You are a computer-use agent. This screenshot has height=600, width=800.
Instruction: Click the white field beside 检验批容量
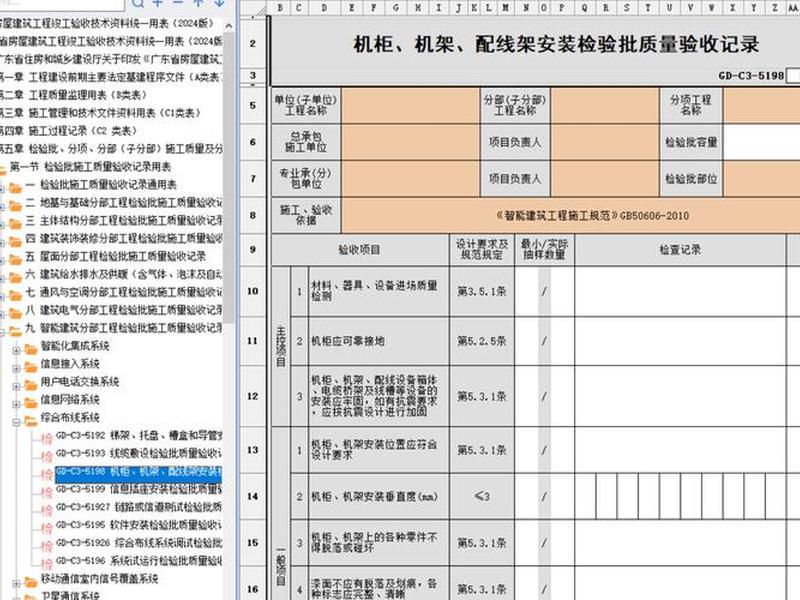[762, 142]
